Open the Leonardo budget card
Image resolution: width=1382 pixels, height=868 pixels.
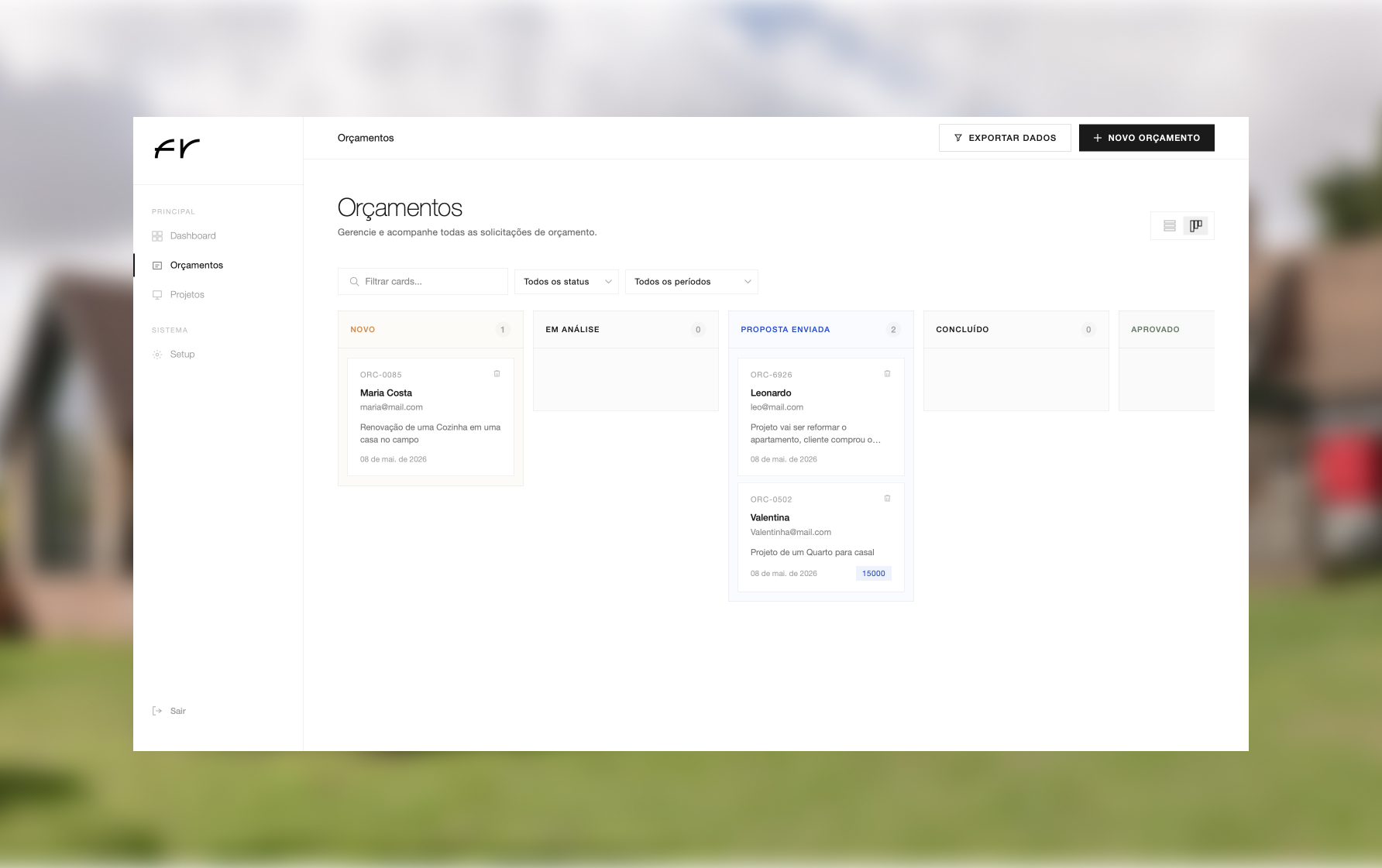point(821,417)
